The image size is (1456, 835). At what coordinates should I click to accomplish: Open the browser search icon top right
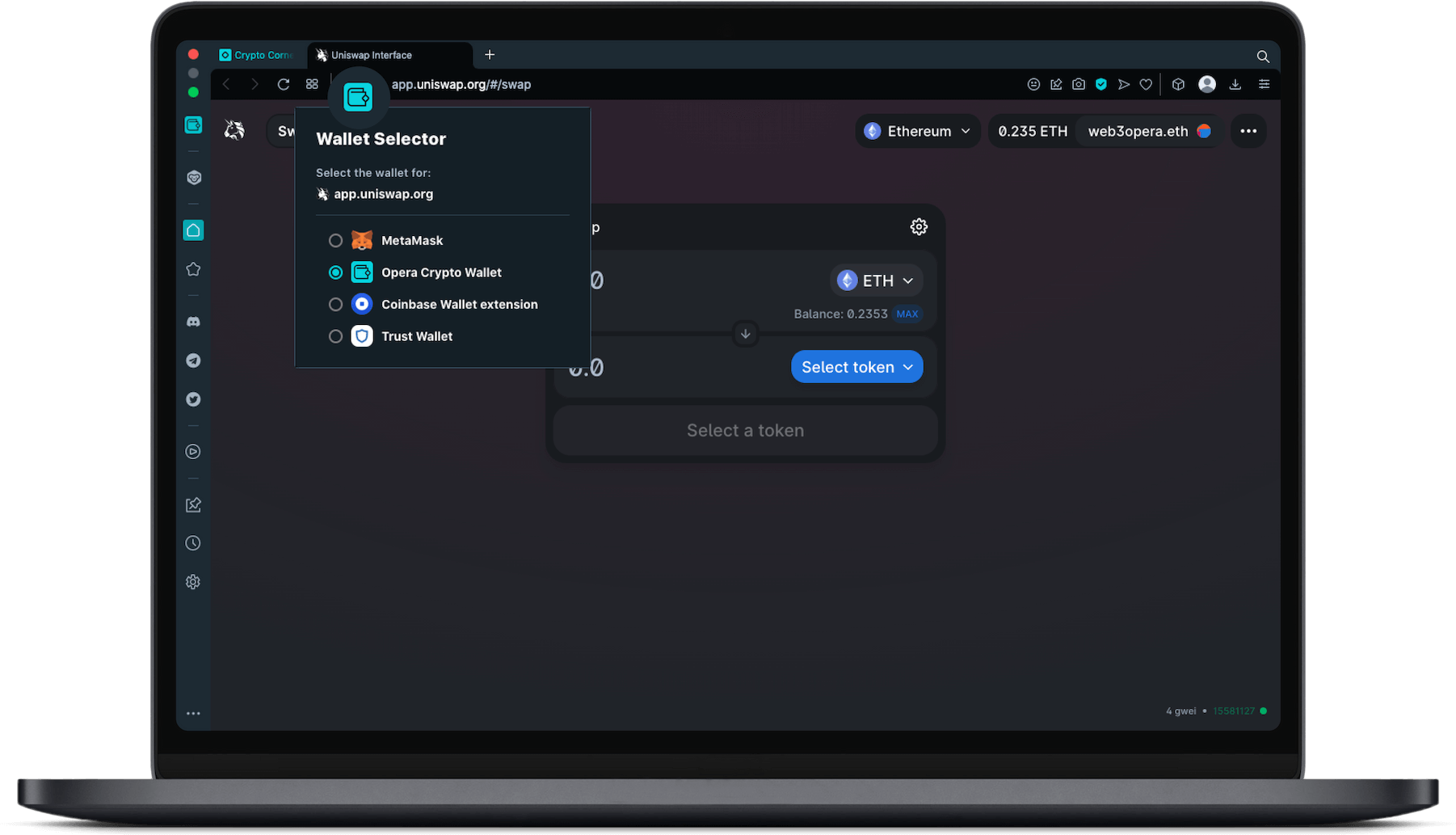tap(1263, 56)
